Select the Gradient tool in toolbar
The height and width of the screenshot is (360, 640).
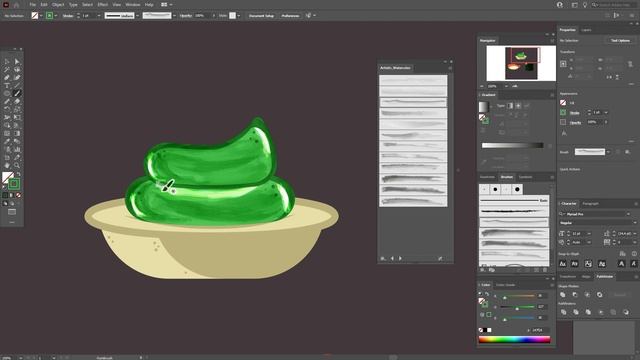coord(17,133)
